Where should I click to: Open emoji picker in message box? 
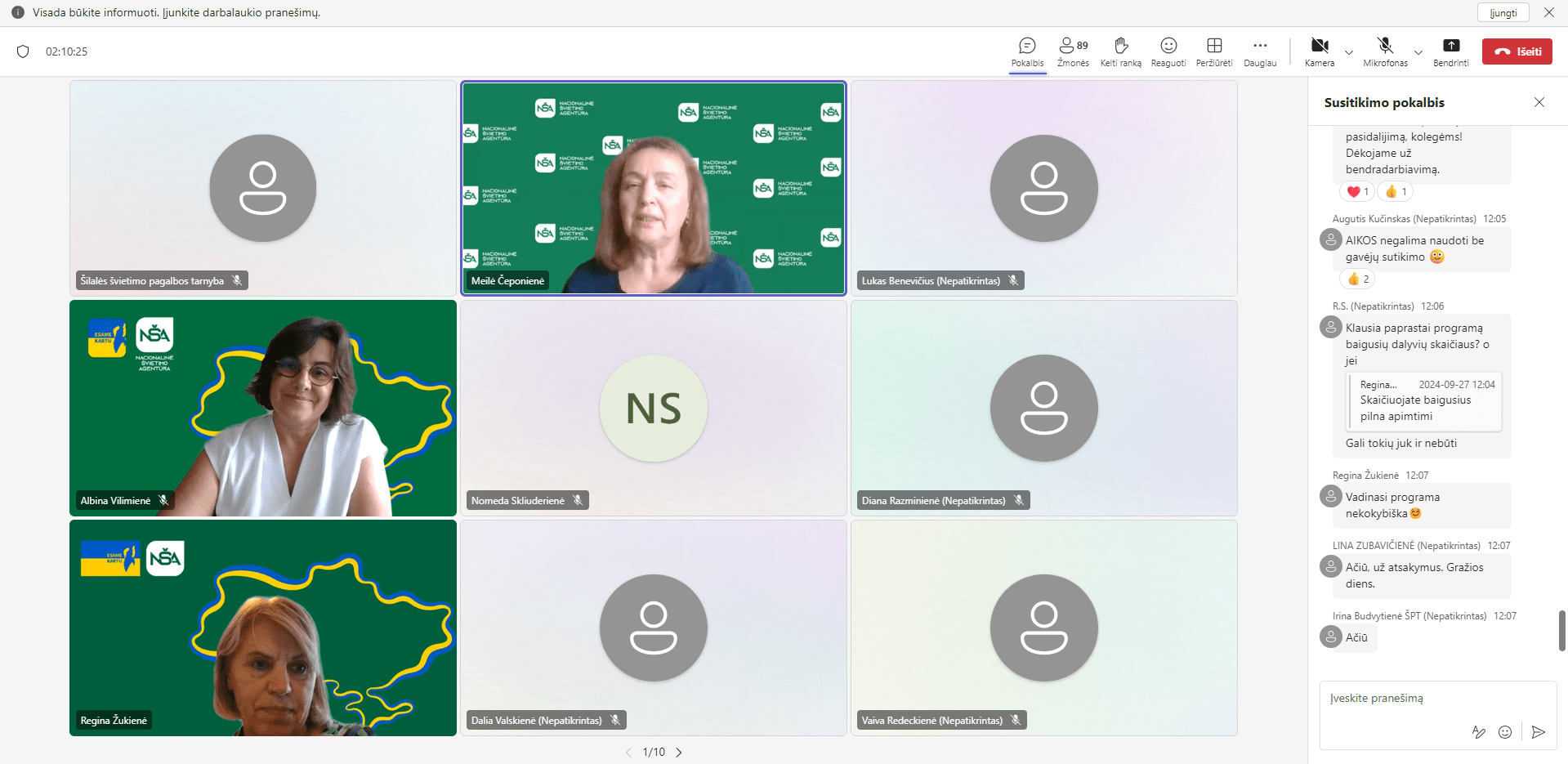pyautogui.click(x=1505, y=732)
